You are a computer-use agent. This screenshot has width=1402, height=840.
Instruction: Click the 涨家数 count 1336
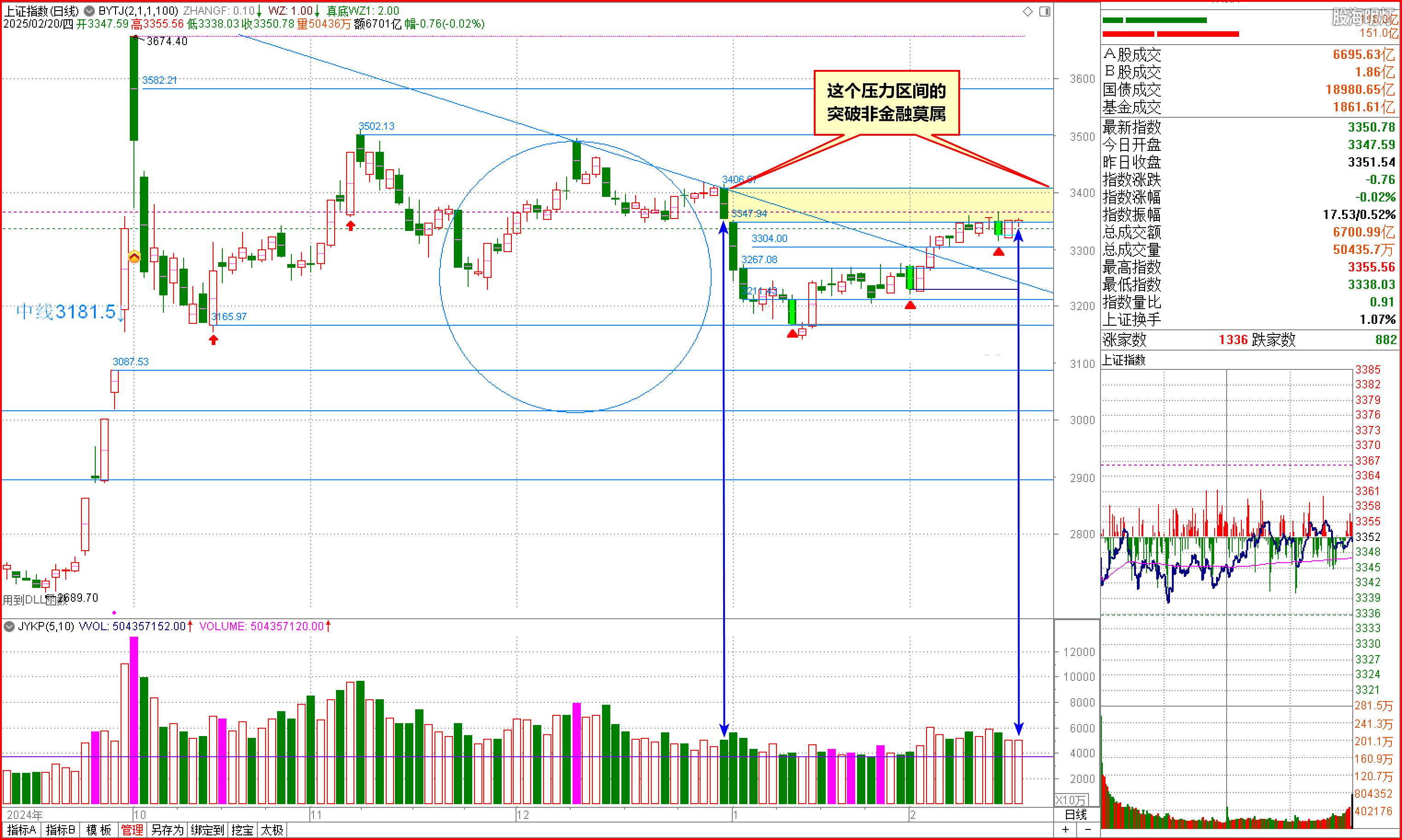(x=1233, y=339)
